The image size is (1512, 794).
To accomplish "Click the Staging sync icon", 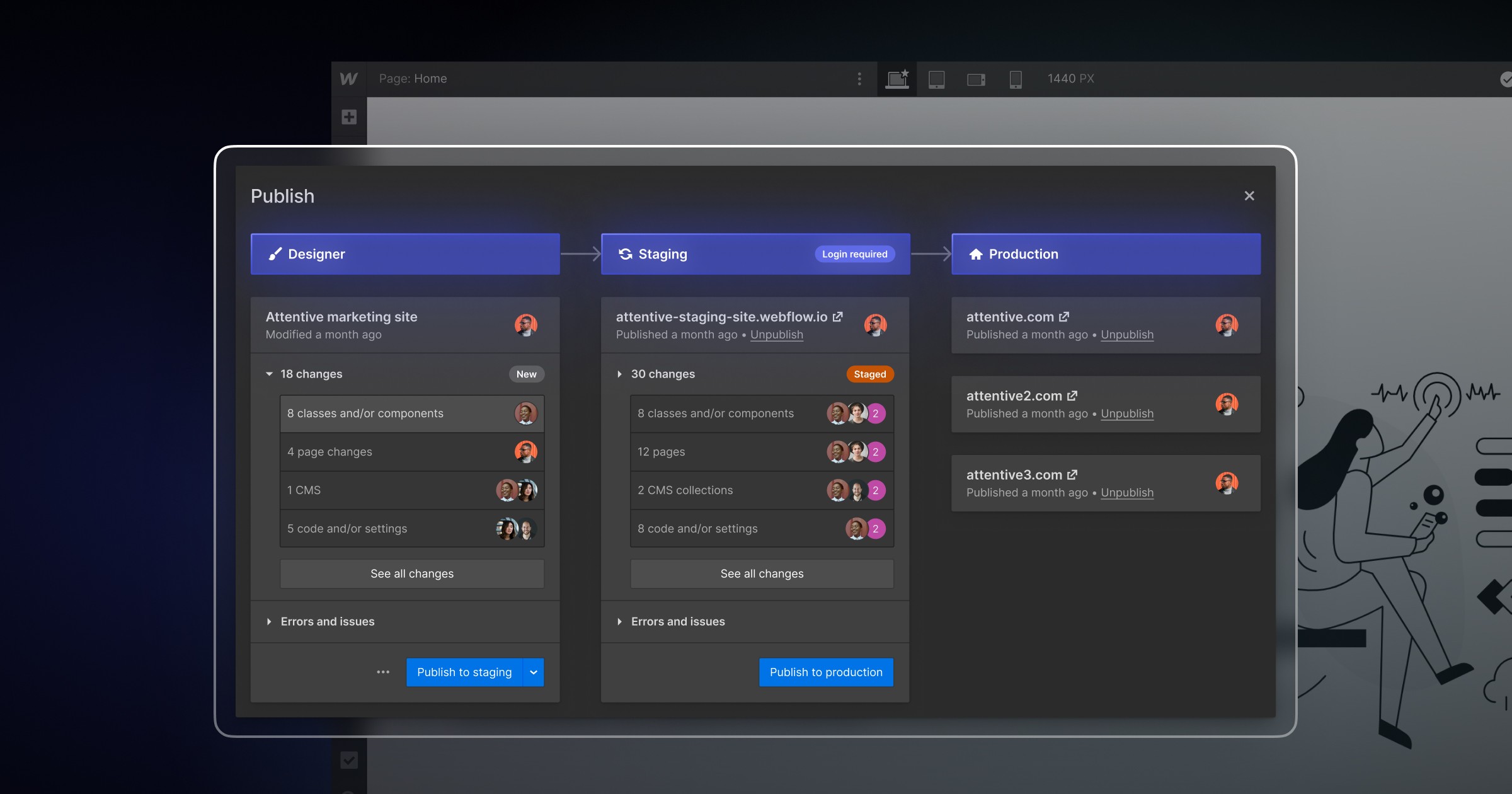I will [x=625, y=254].
